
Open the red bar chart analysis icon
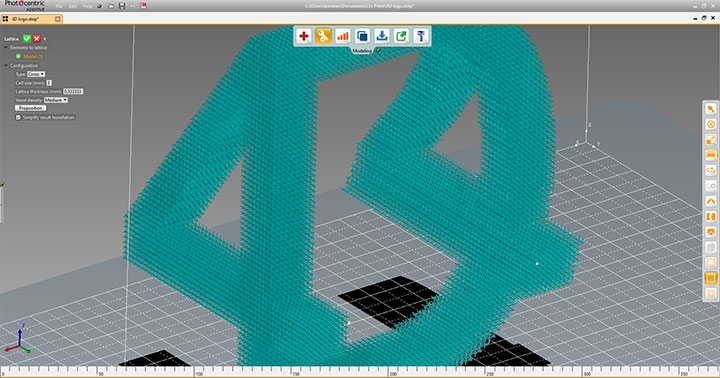click(x=343, y=36)
